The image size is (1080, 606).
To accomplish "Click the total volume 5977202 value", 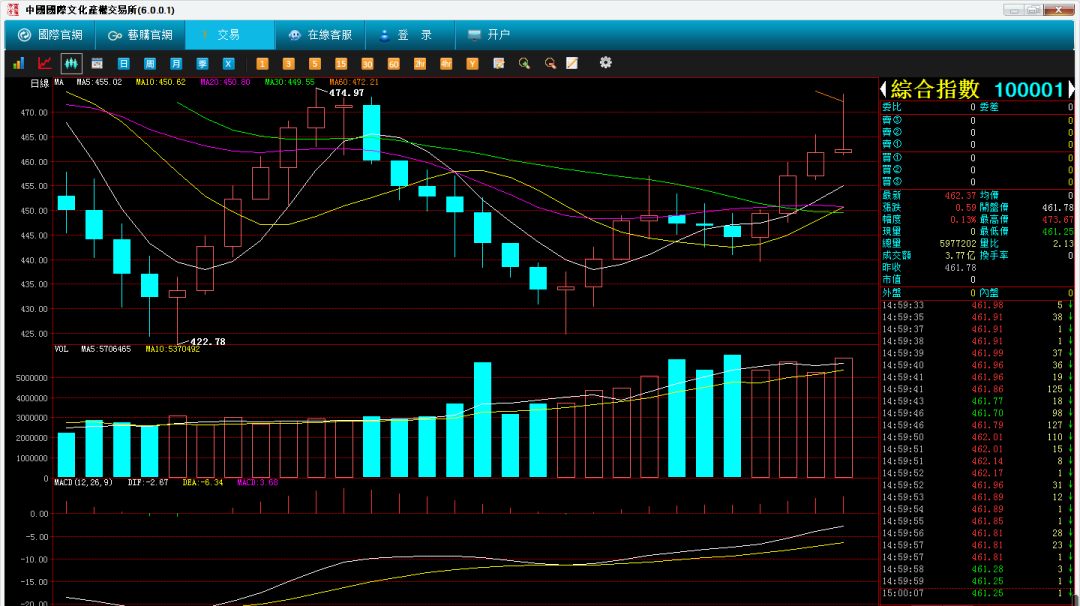I will (x=957, y=244).
